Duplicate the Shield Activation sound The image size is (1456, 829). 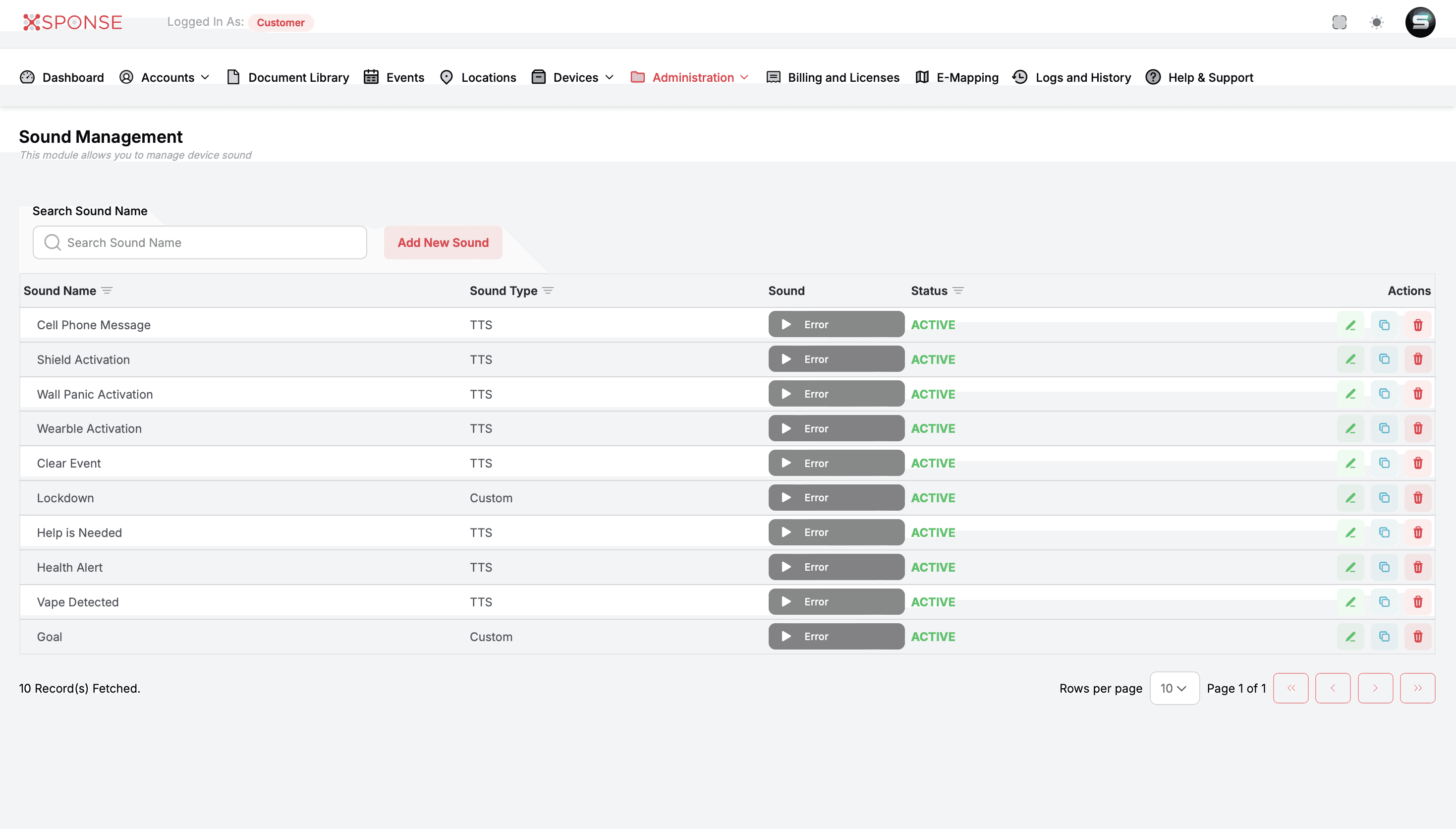(x=1384, y=359)
